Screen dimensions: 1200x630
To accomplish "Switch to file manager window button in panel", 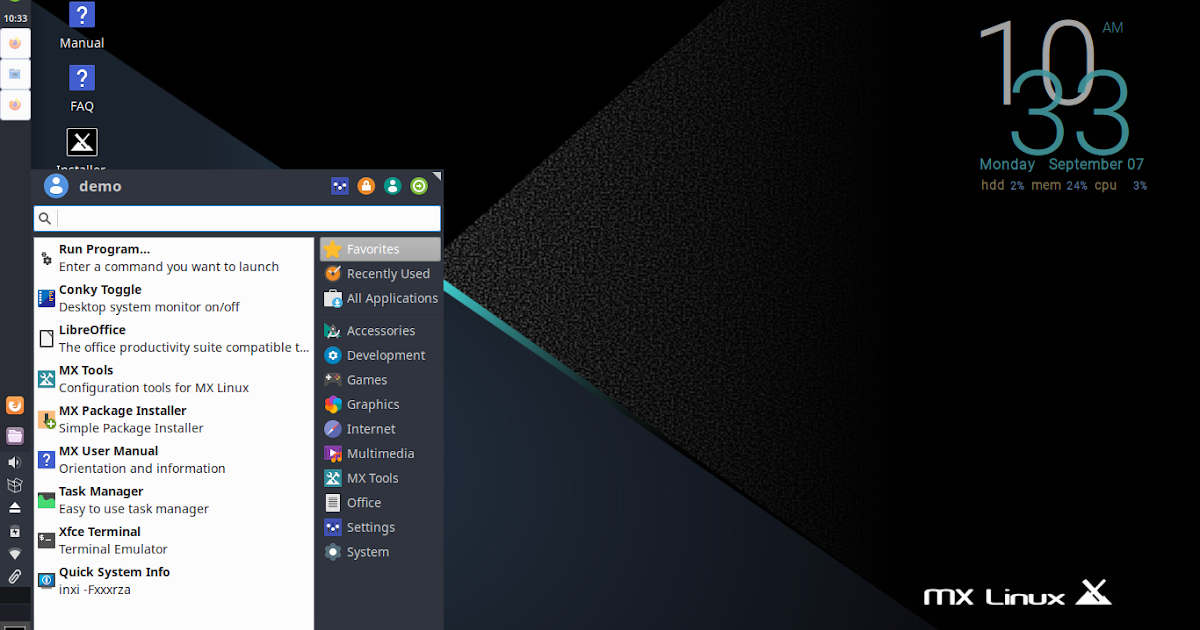I will (15, 74).
